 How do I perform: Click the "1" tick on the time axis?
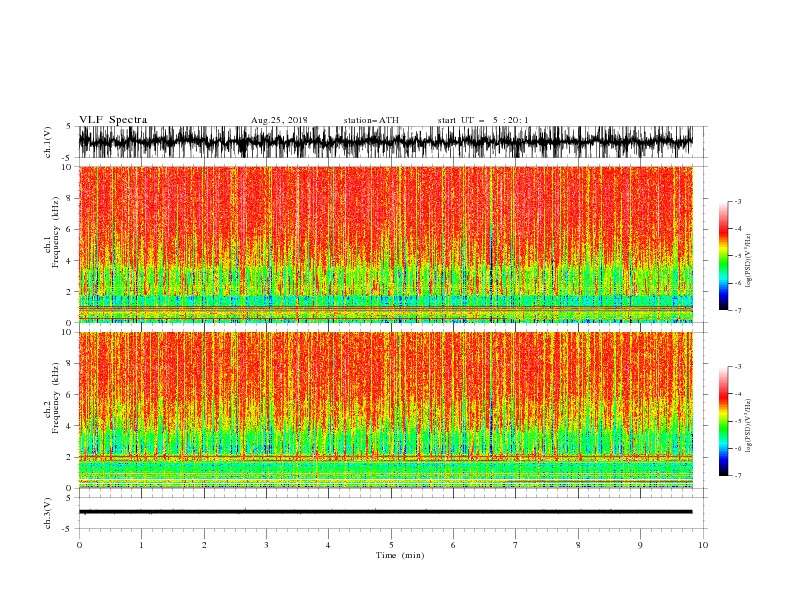tap(141, 545)
